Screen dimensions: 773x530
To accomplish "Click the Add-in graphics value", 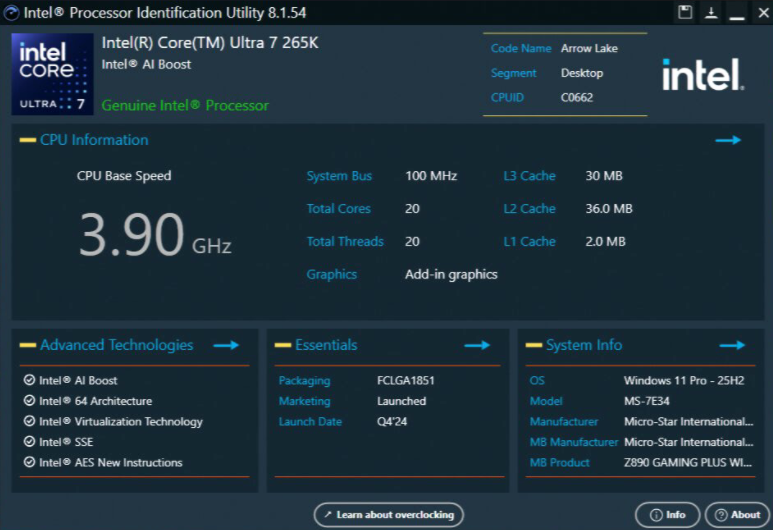I will click(451, 275).
